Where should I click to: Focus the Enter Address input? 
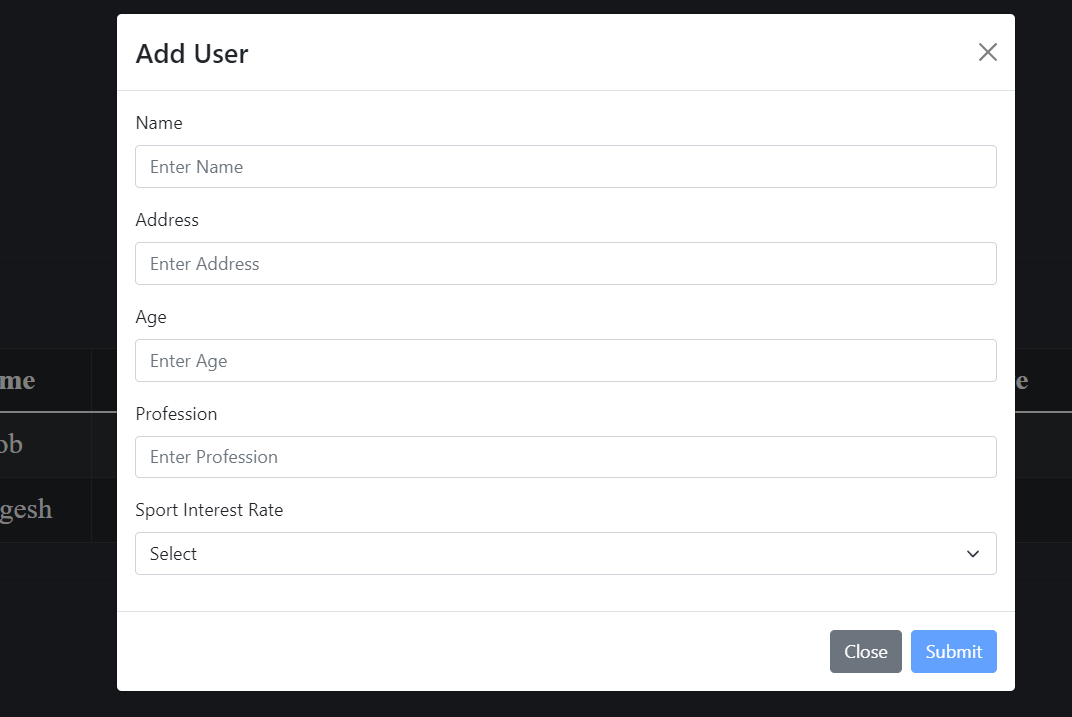[566, 263]
